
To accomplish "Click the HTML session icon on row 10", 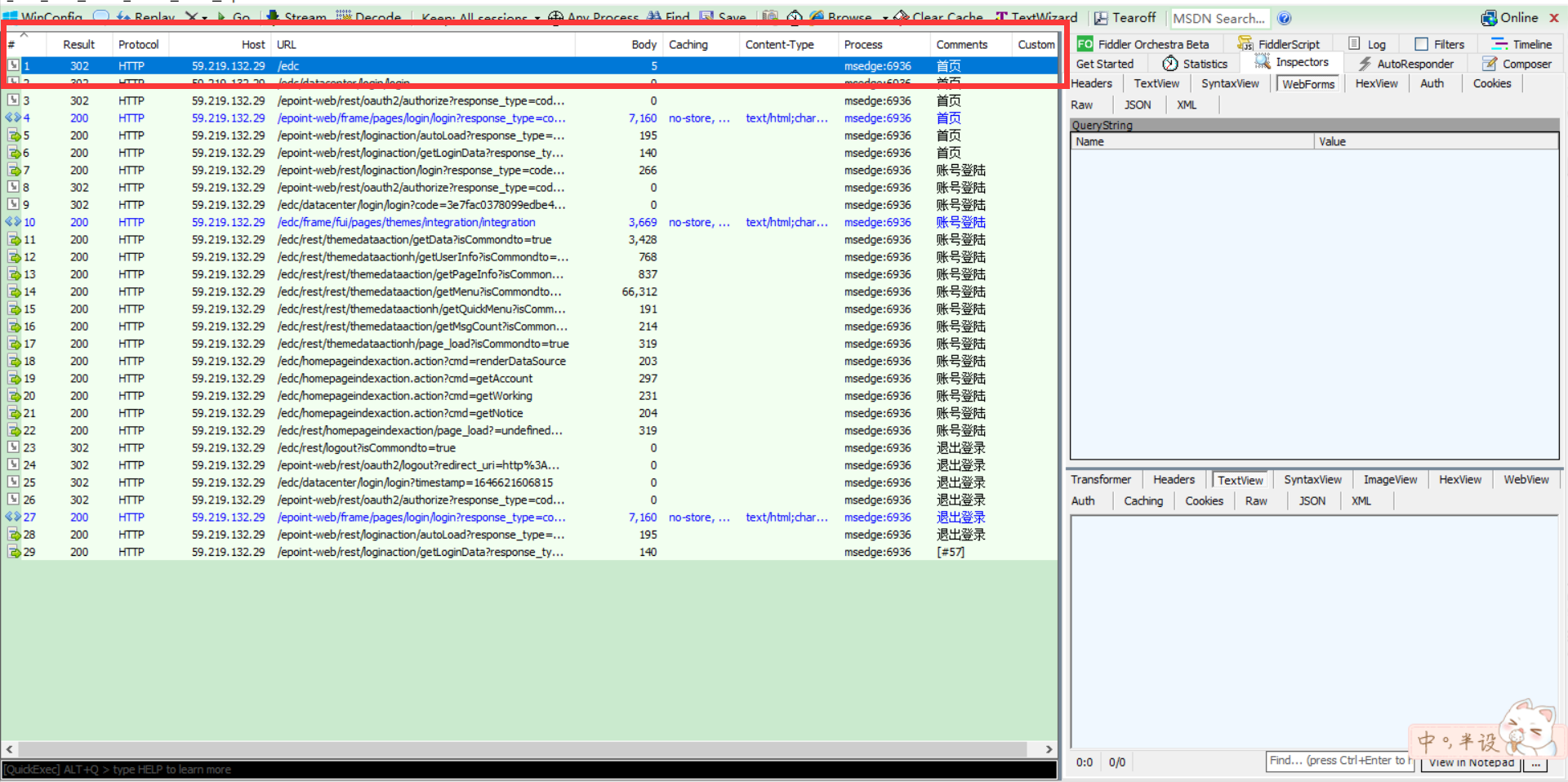I will click(13, 222).
